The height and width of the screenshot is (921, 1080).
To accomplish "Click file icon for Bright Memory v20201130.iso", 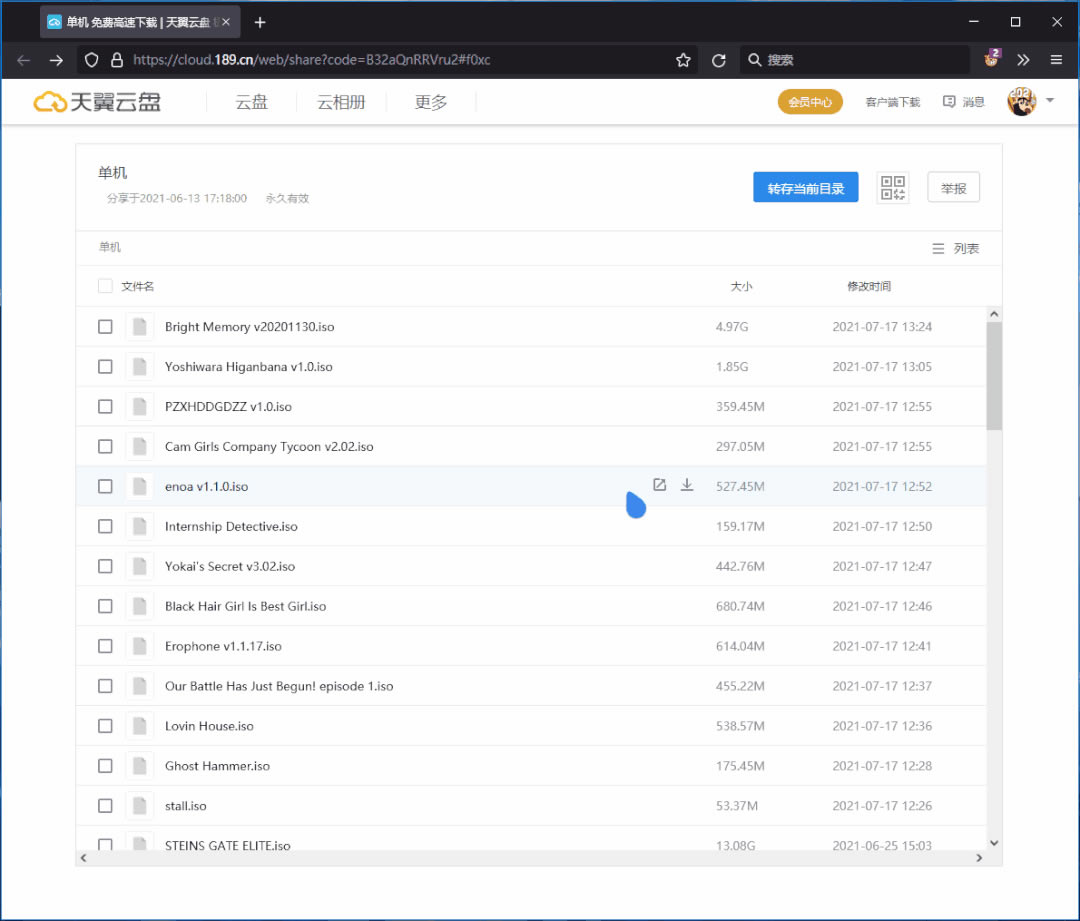I will pyautogui.click(x=140, y=327).
